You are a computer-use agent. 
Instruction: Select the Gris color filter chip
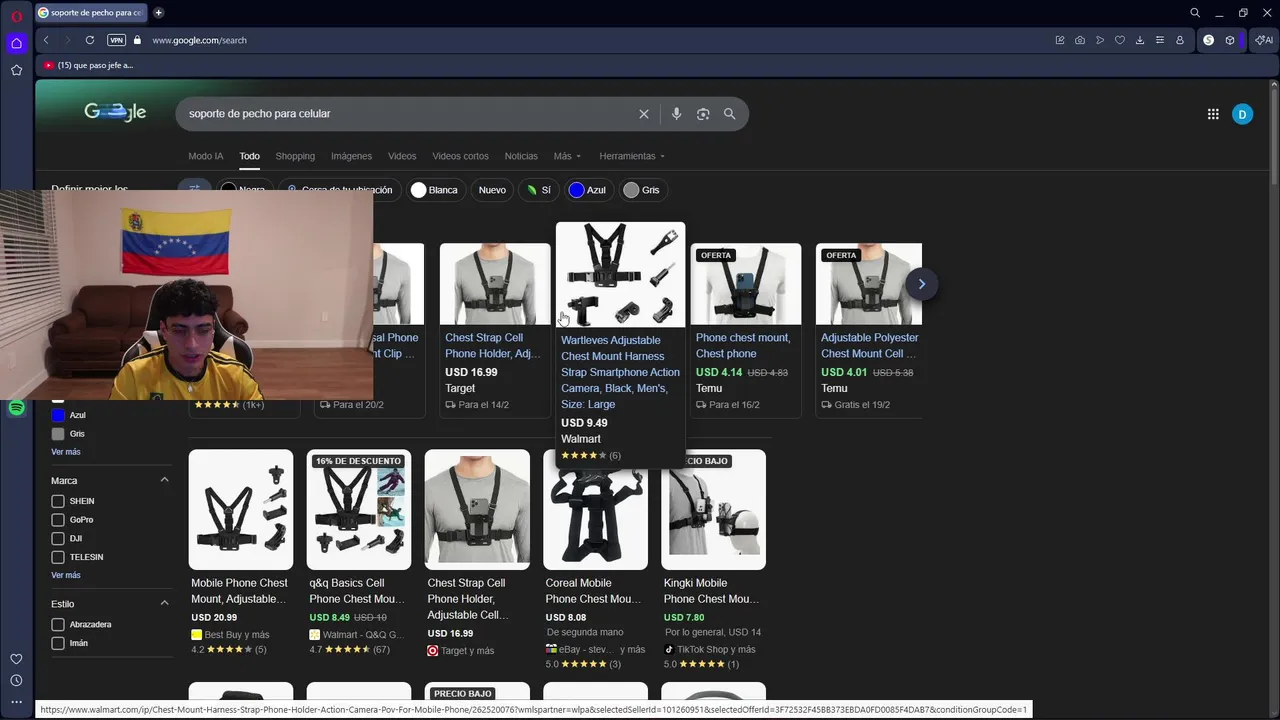click(x=643, y=190)
